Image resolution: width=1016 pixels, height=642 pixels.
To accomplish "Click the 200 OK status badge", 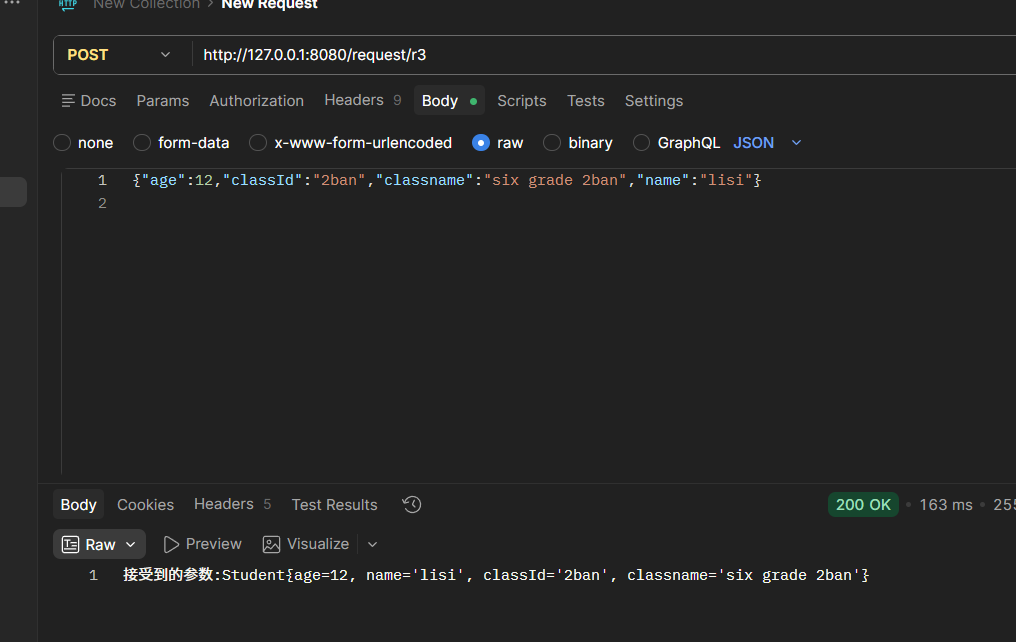I will (x=863, y=505).
